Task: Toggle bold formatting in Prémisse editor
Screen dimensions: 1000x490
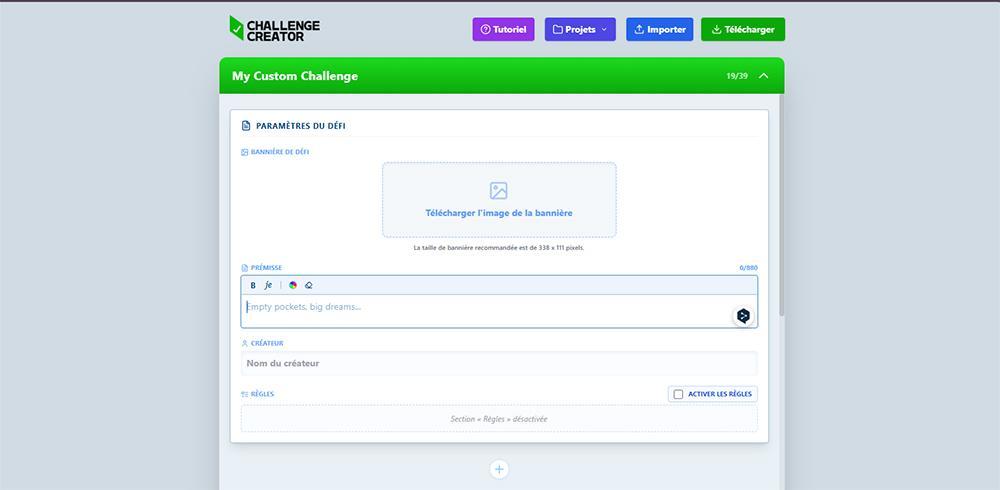Action: [253, 285]
